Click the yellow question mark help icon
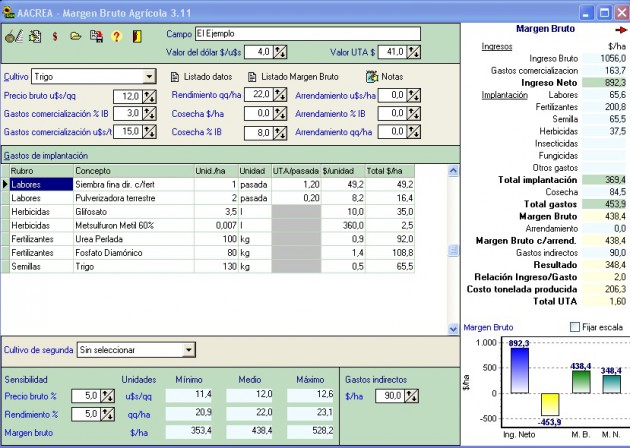Viewport: 630px width, 448px height. point(117,37)
